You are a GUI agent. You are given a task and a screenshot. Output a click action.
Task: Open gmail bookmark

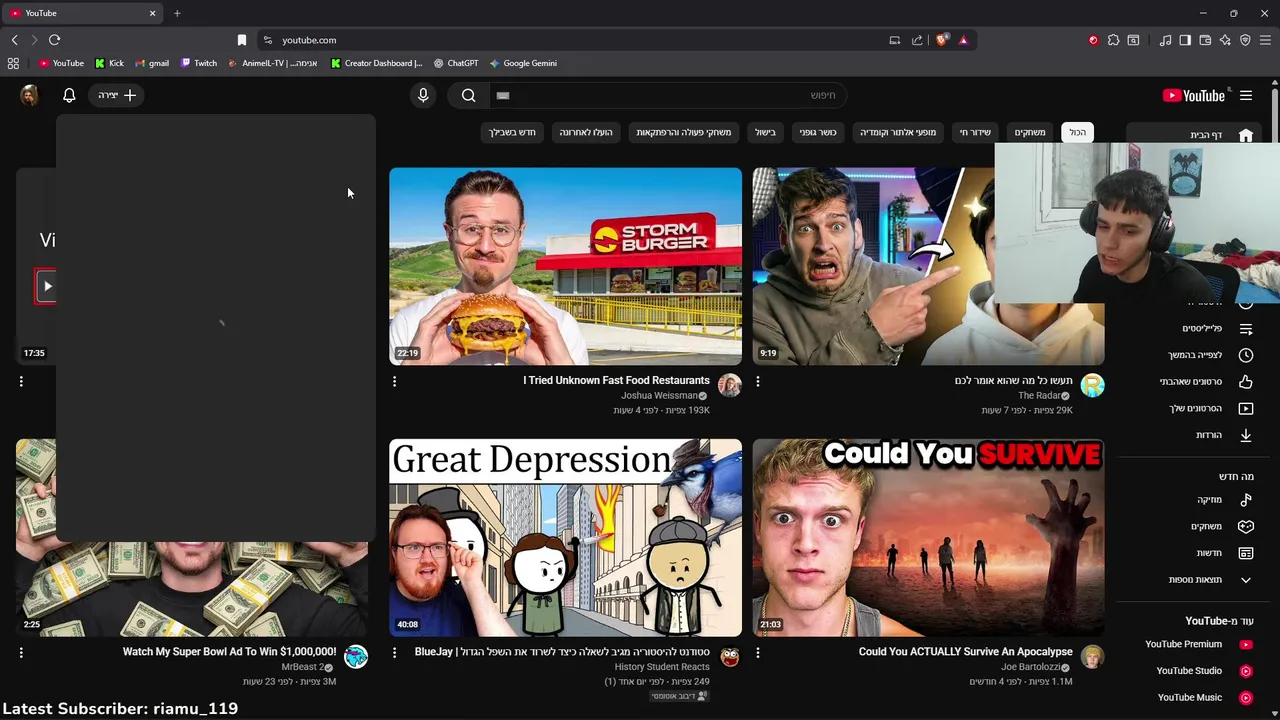coord(152,63)
